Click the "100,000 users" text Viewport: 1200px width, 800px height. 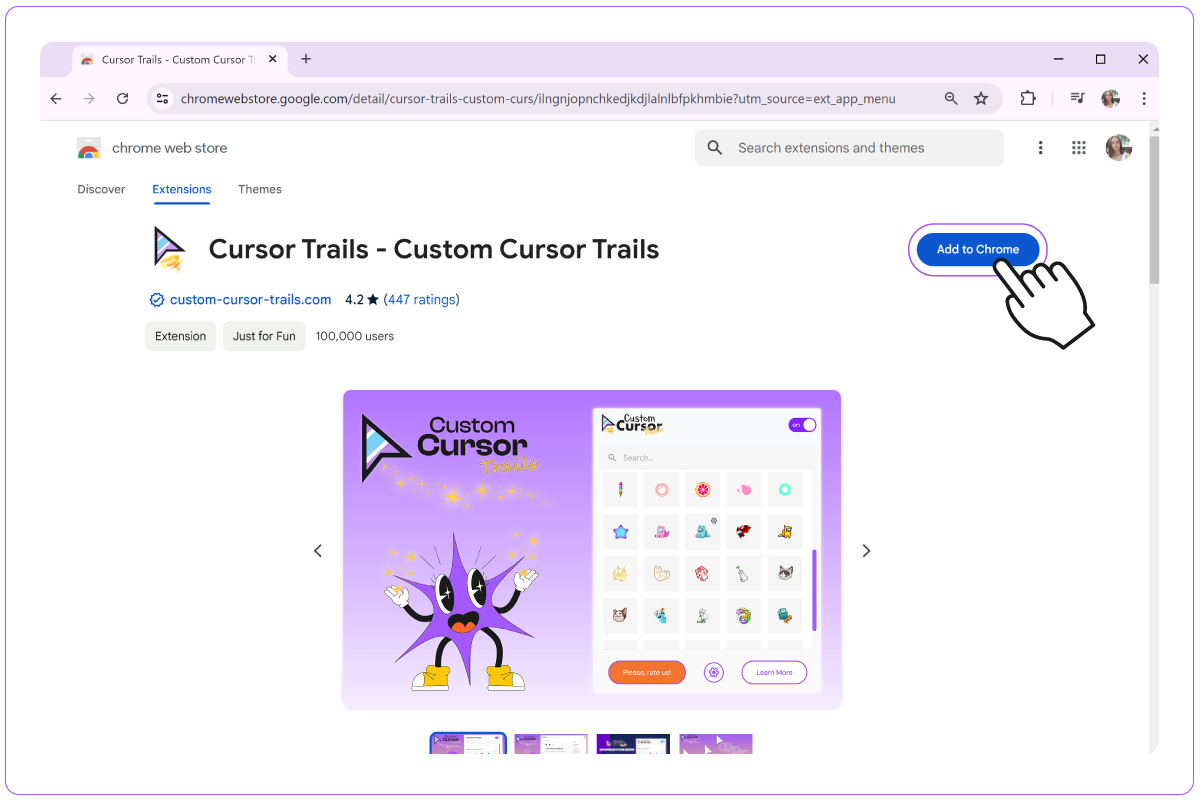click(x=355, y=336)
